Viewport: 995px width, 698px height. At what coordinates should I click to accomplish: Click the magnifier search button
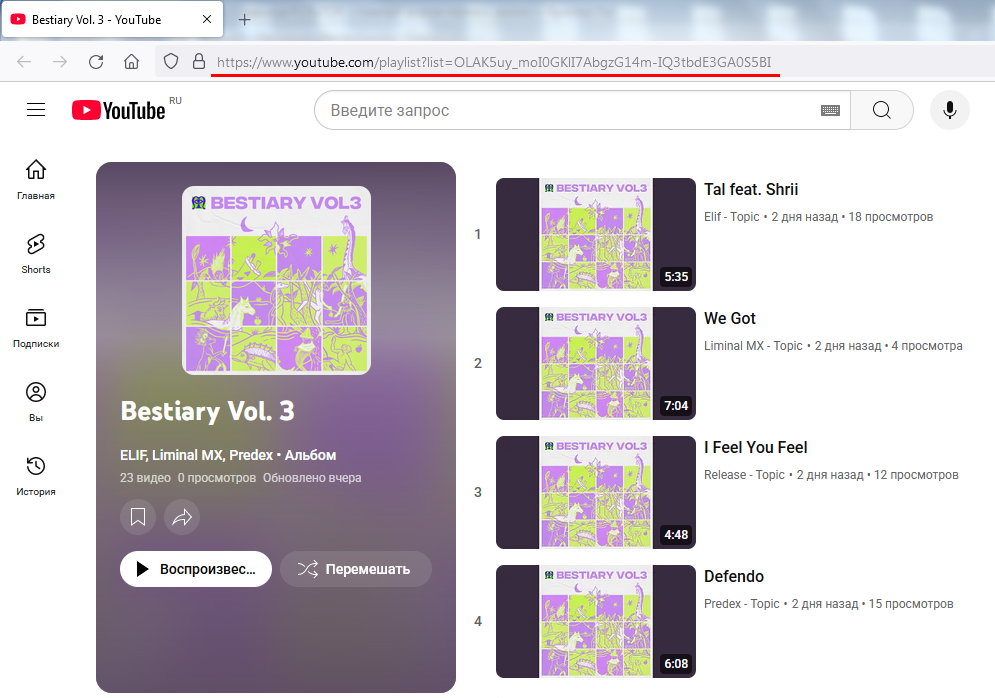click(881, 110)
